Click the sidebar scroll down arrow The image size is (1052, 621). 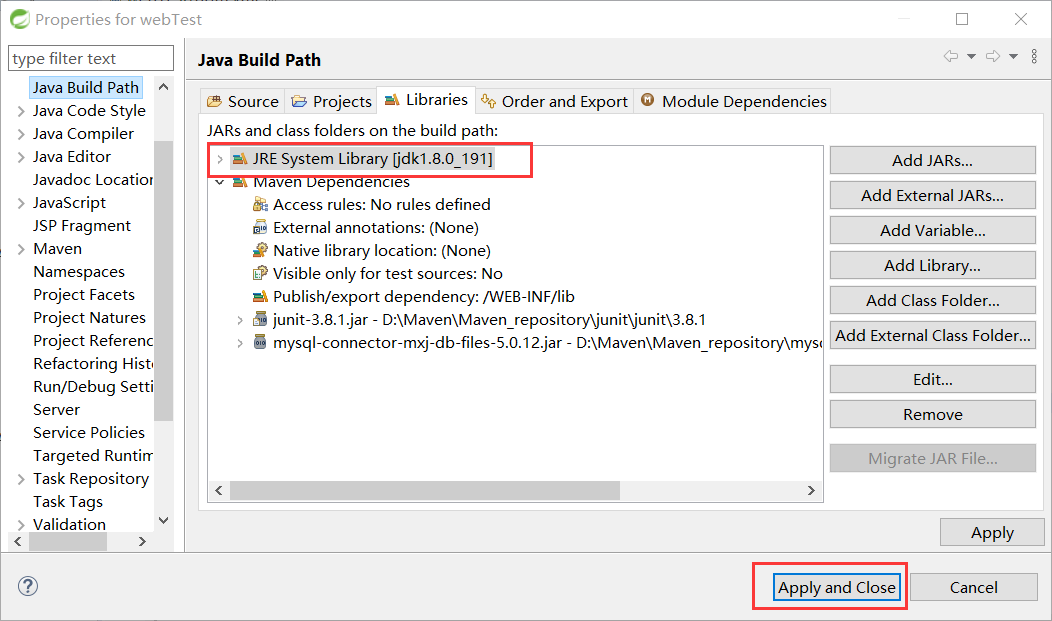coord(163,520)
